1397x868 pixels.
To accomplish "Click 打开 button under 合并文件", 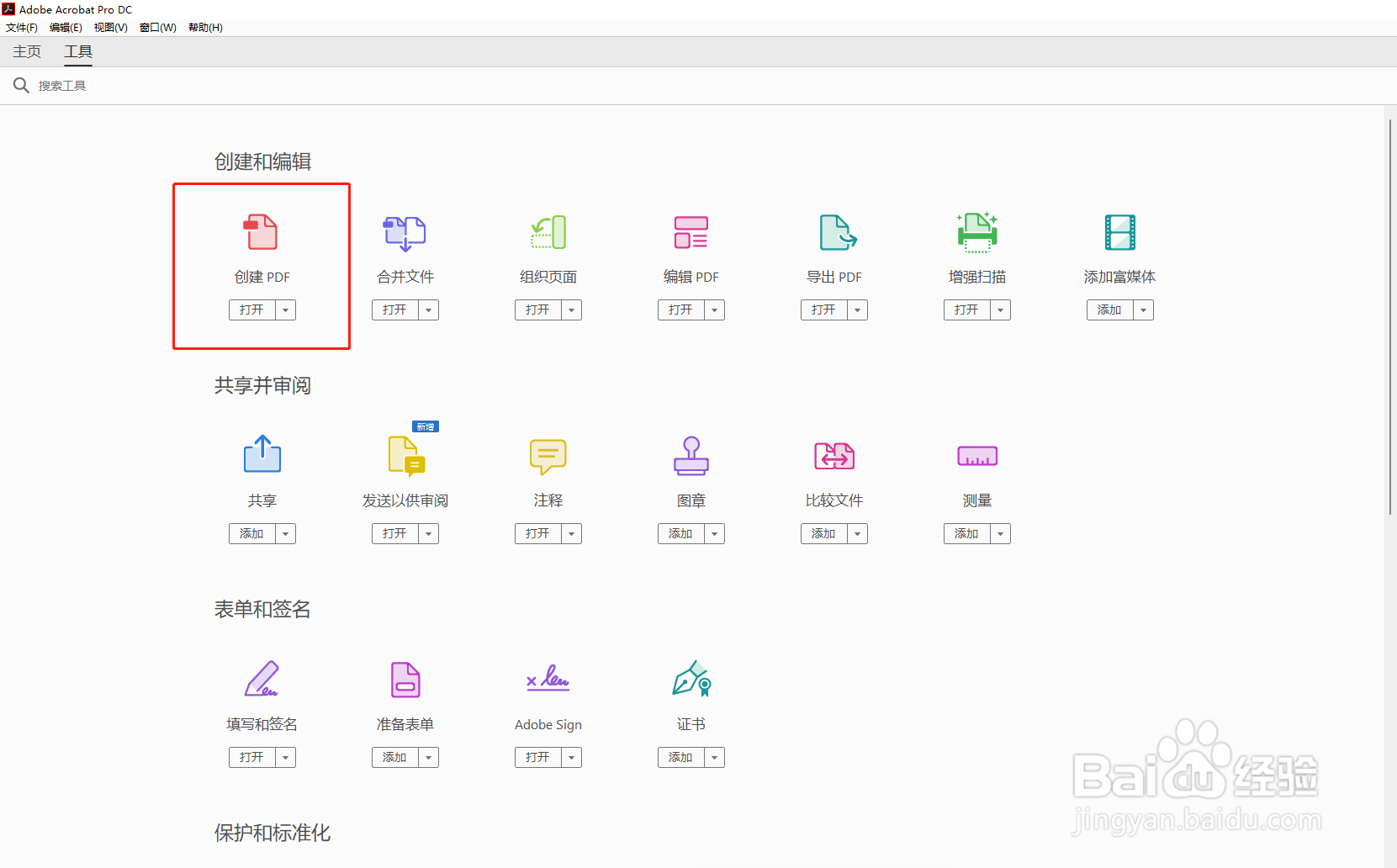I will tap(395, 310).
